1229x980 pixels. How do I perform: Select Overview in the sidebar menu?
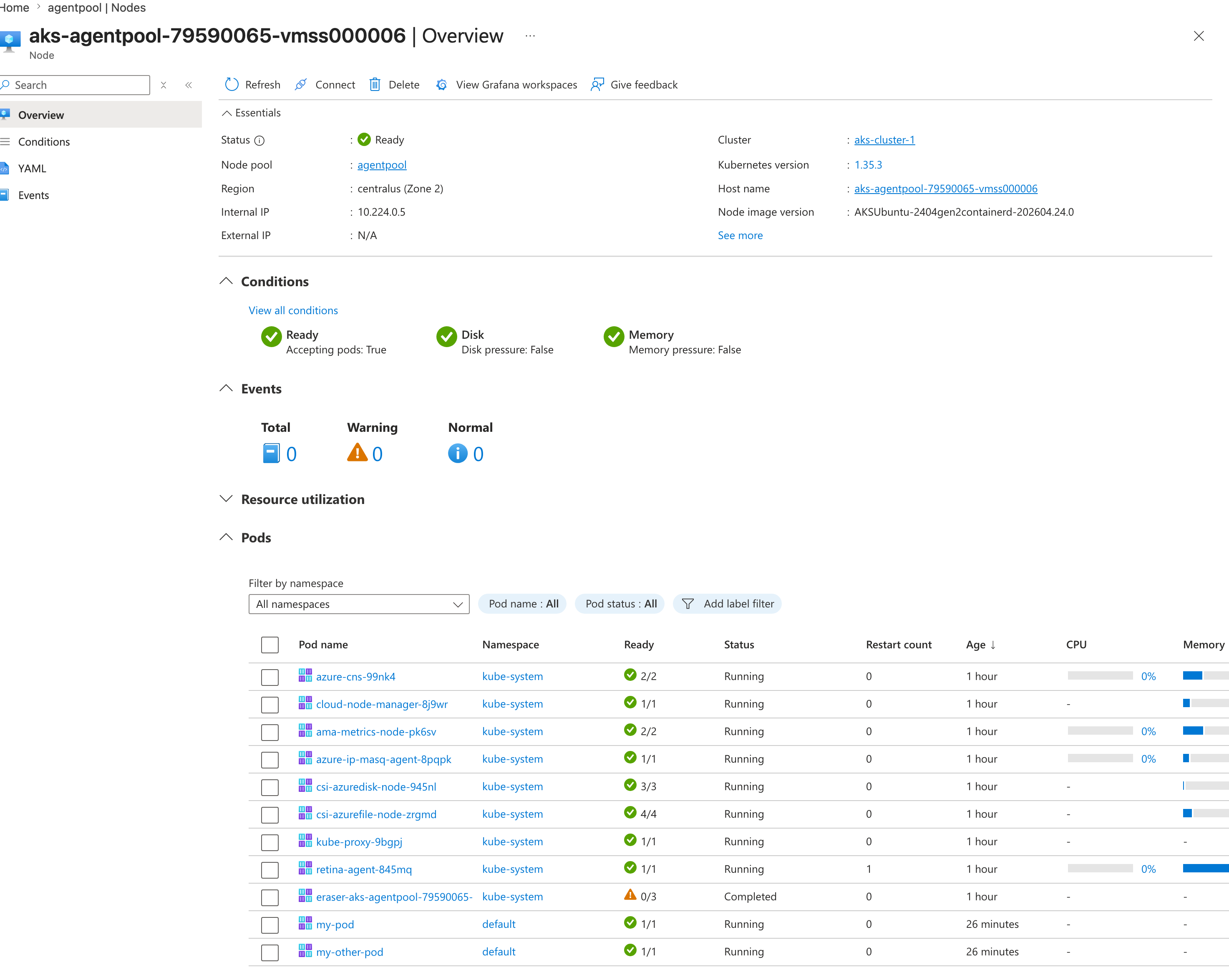pyautogui.click(x=101, y=115)
